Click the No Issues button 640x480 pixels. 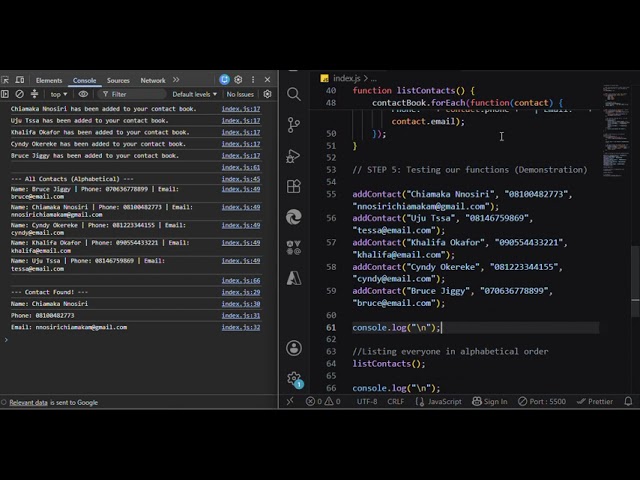(240, 94)
